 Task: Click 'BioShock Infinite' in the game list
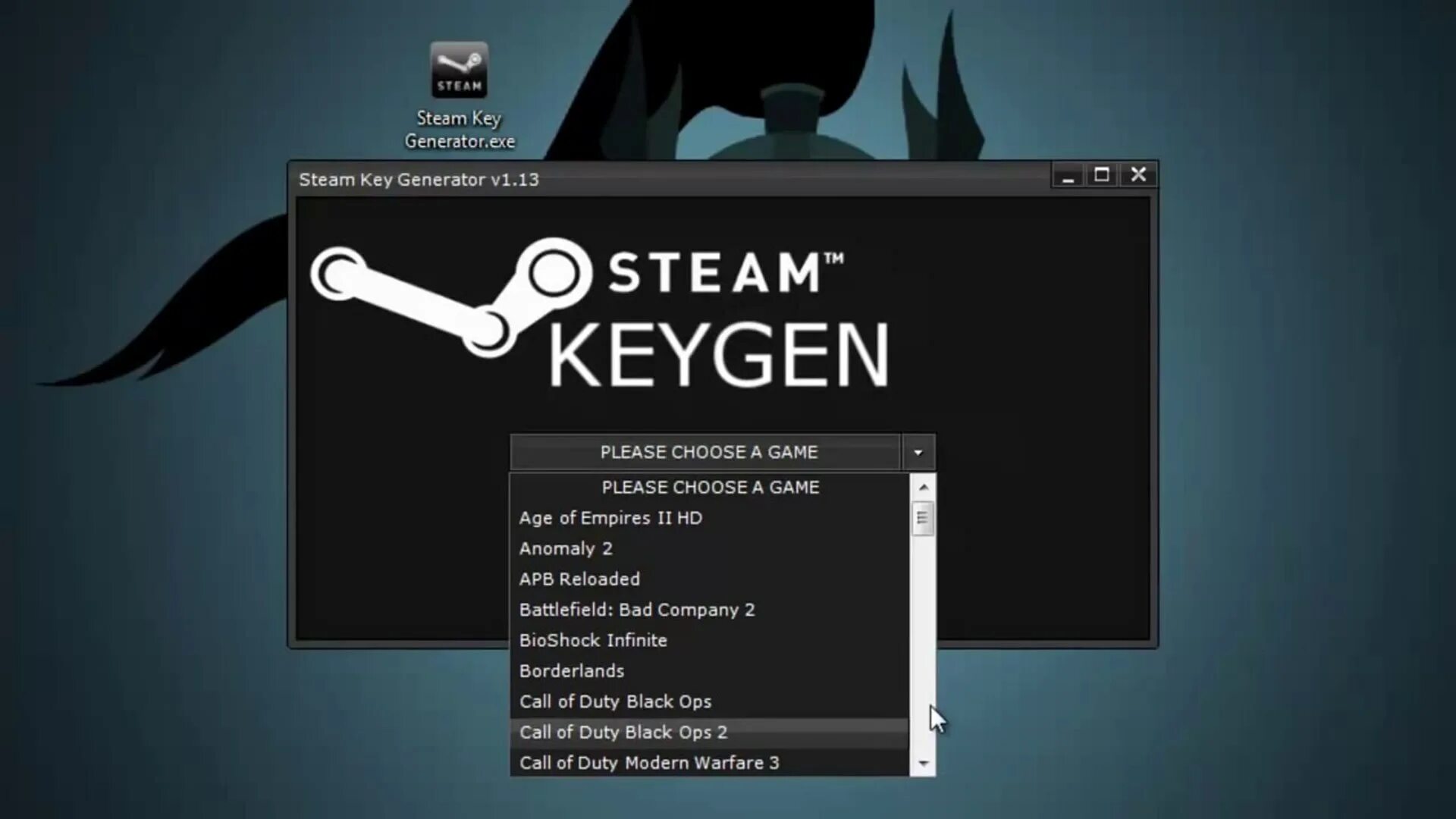593,640
